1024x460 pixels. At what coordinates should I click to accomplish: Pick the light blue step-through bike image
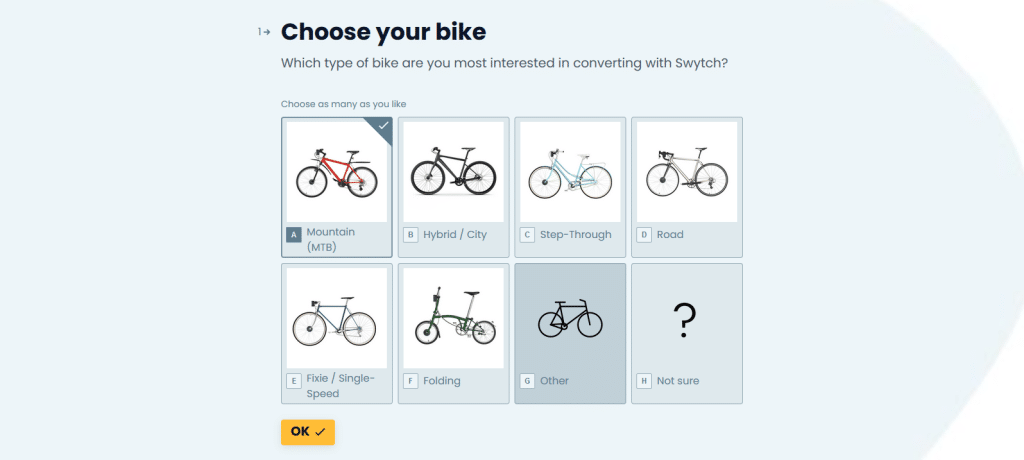(x=570, y=172)
